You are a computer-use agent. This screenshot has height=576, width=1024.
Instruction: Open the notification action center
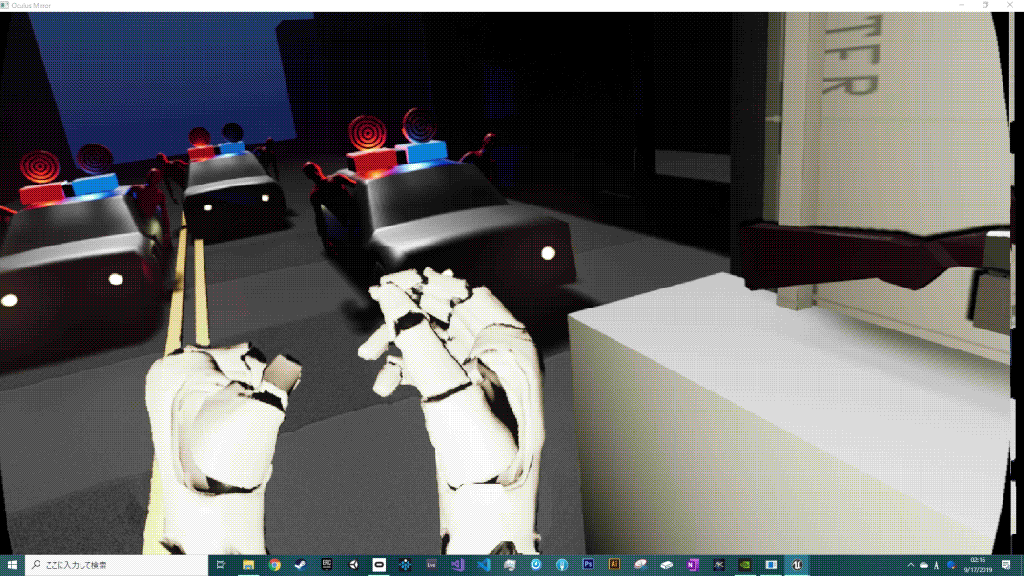click(1004, 565)
